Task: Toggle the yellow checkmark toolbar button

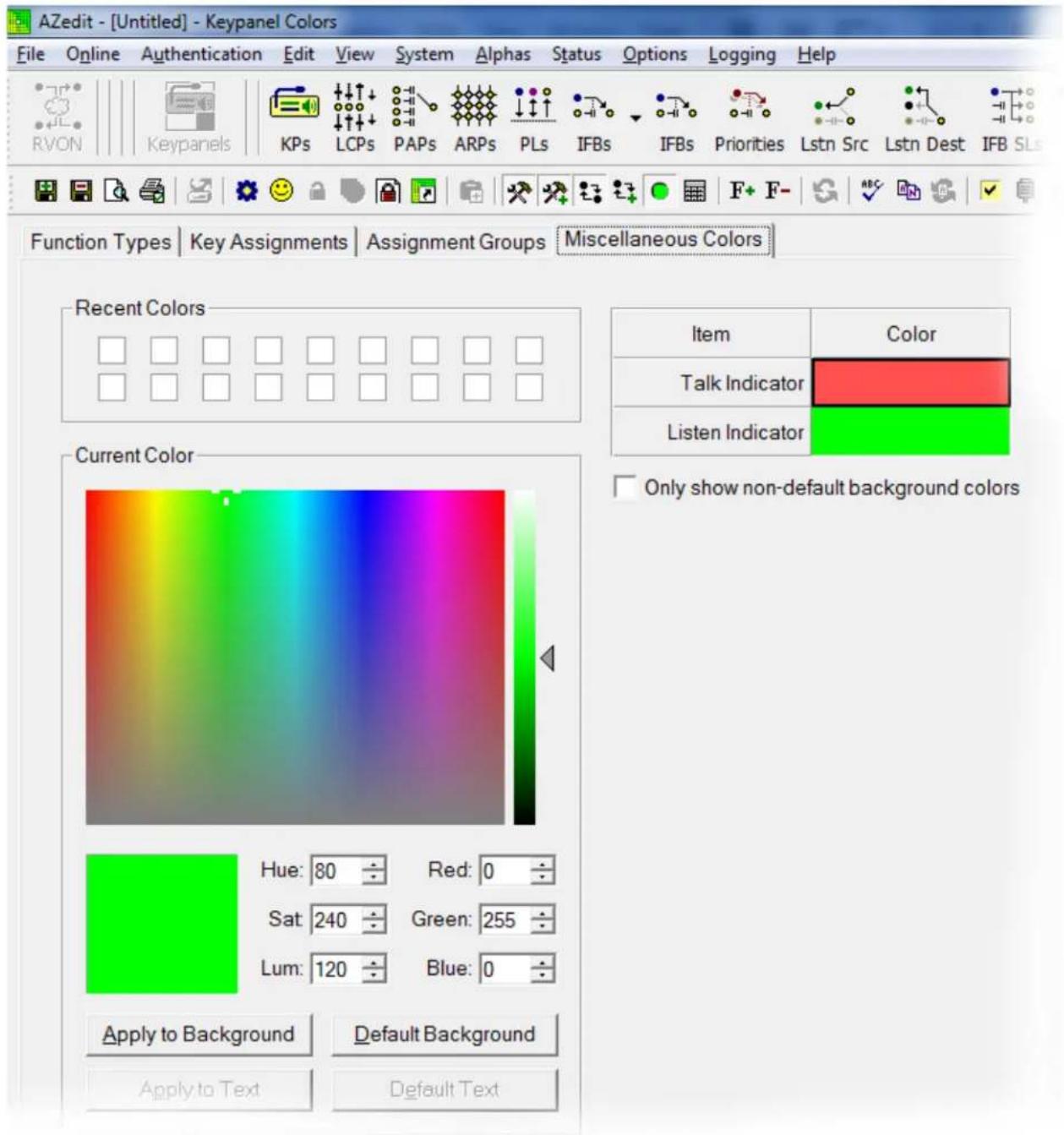Action: (989, 190)
